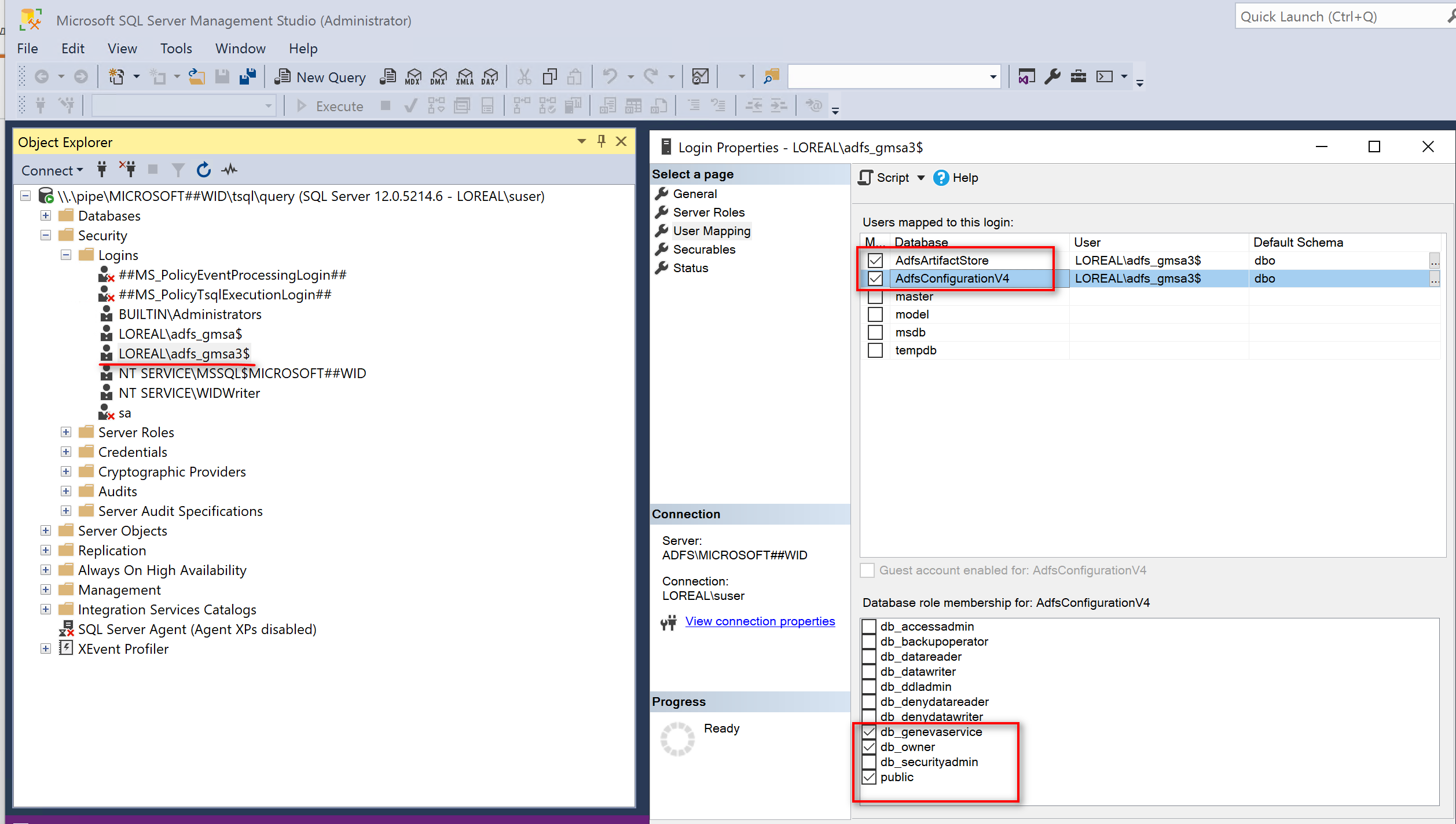This screenshot has height=824, width=1456.
Task: Close the Object Explorer panel
Action: point(621,141)
